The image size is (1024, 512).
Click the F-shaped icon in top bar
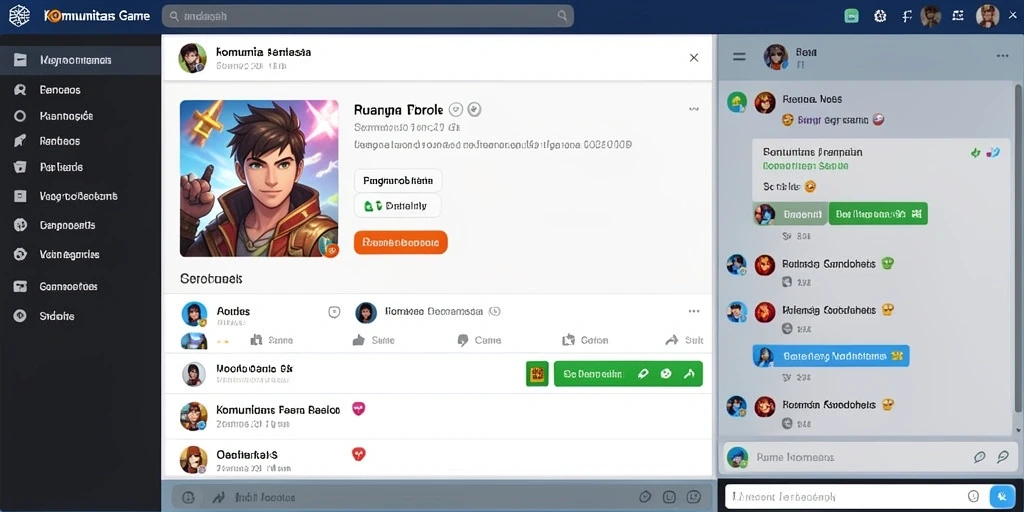(x=906, y=16)
